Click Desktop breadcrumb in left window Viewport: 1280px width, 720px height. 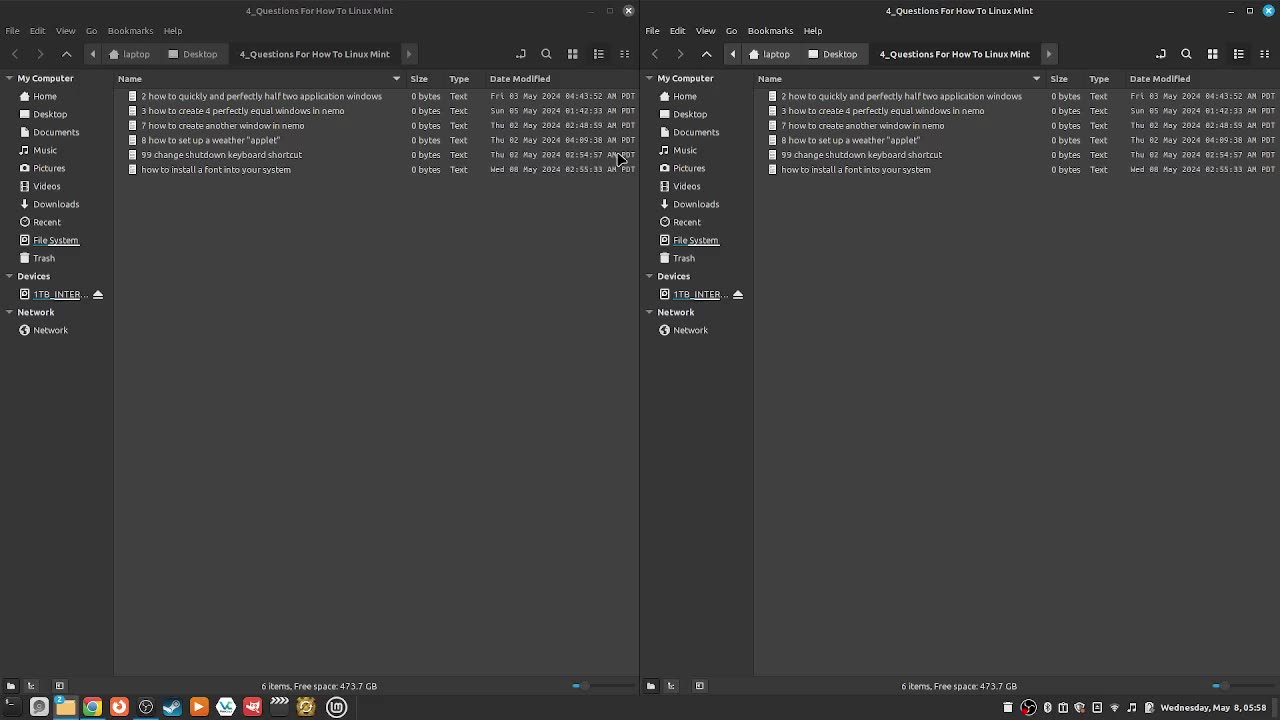[193, 54]
